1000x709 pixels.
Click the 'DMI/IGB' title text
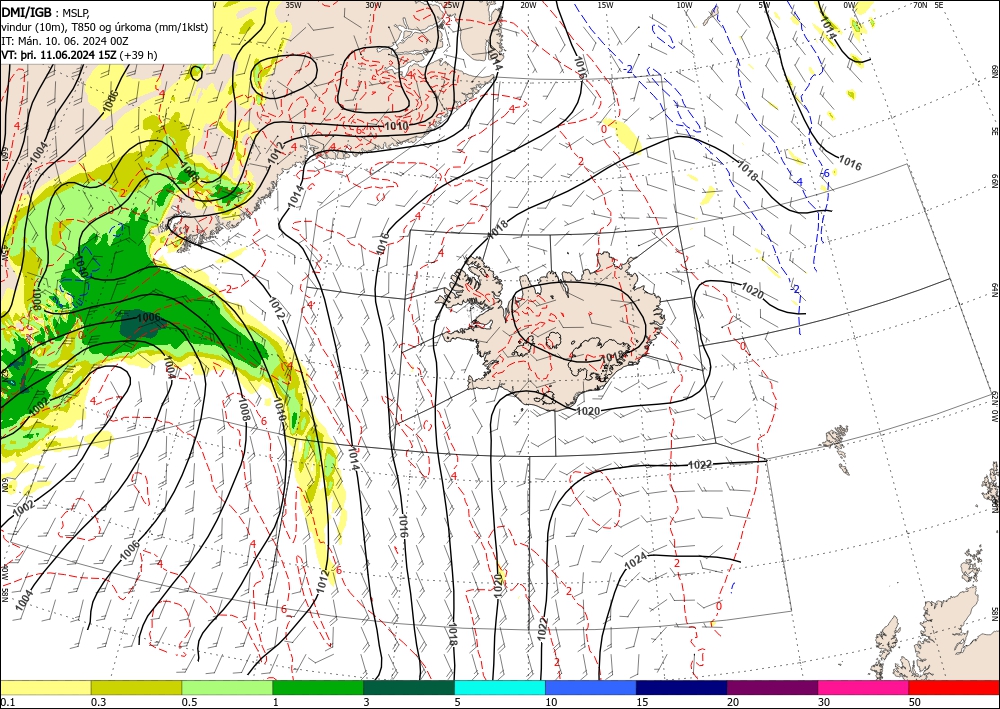[x=26, y=11]
